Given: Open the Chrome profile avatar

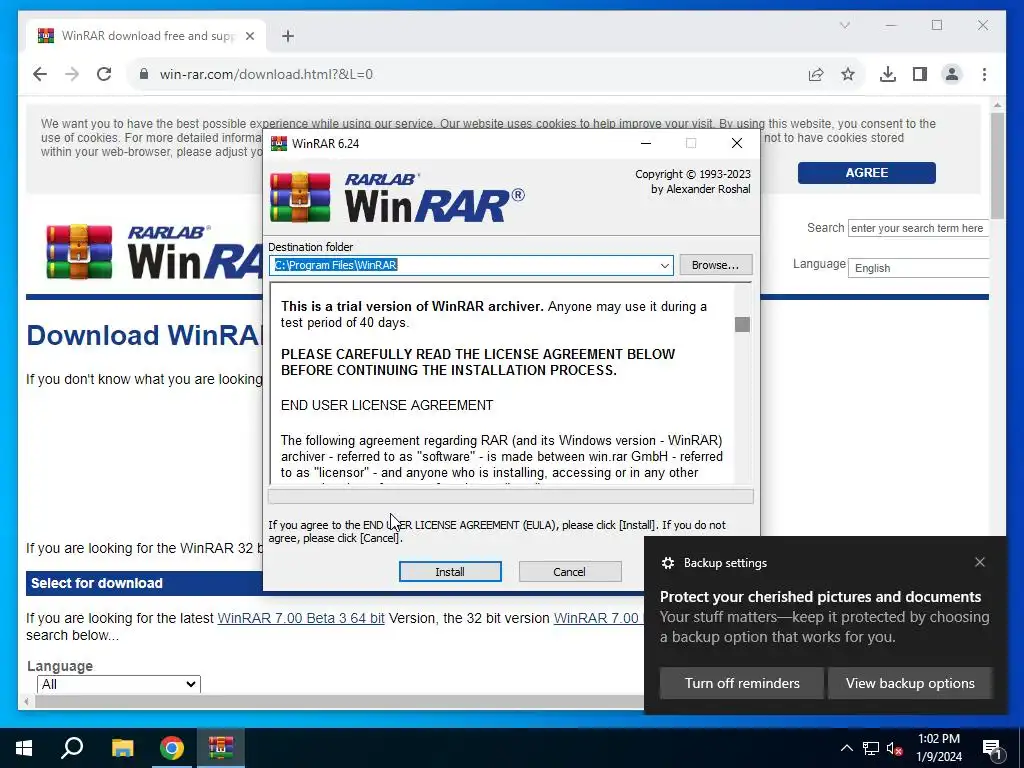Looking at the screenshot, I should pyautogui.click(x=952, y=74).
